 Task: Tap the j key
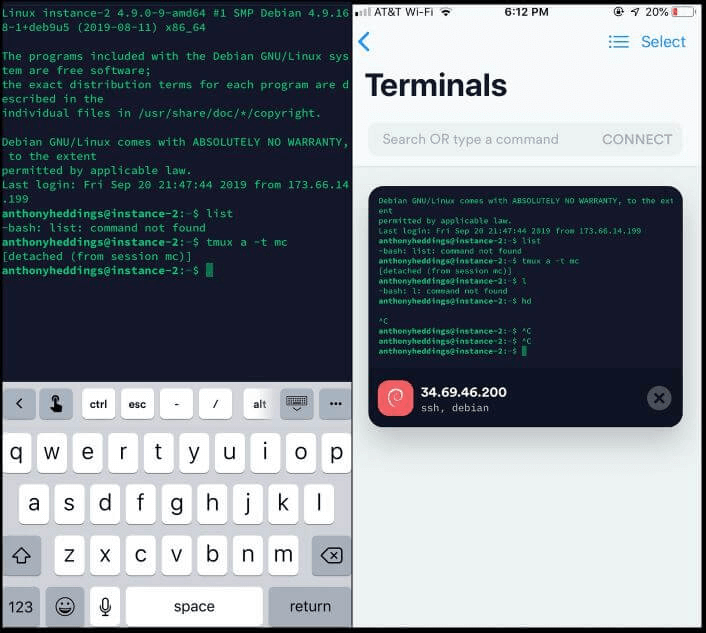tap(248, 504)
